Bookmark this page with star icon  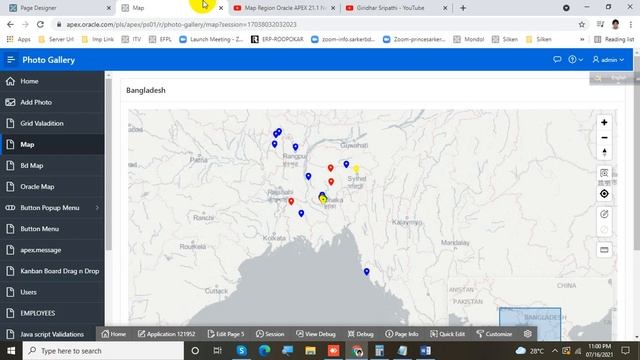click(582, 24)
